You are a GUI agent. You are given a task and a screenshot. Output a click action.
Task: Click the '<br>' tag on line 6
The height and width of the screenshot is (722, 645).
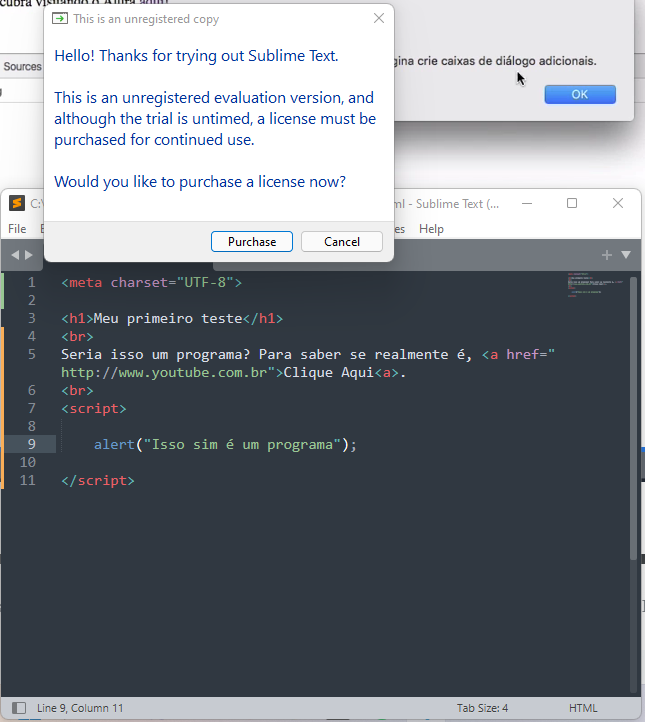pyautogui.click(x=77, y=390)
